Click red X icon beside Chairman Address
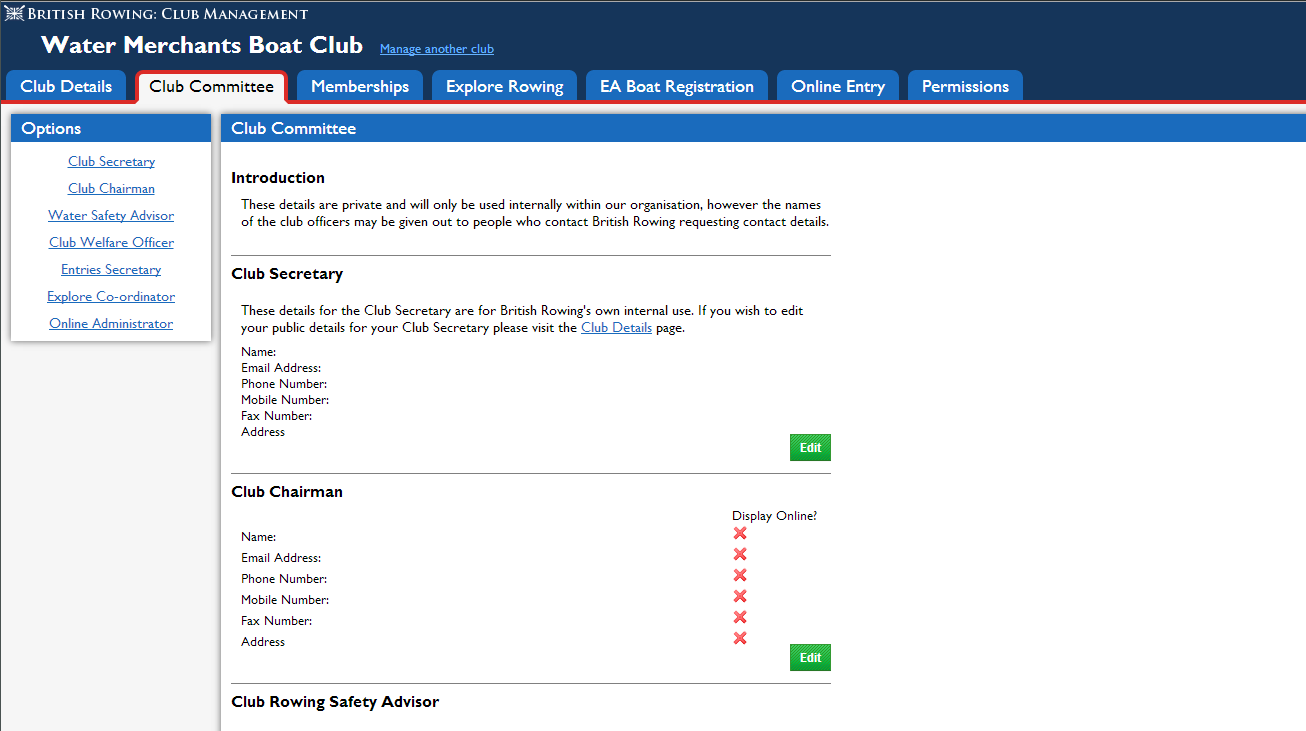The image size is (1306, 731). (740, 639)
